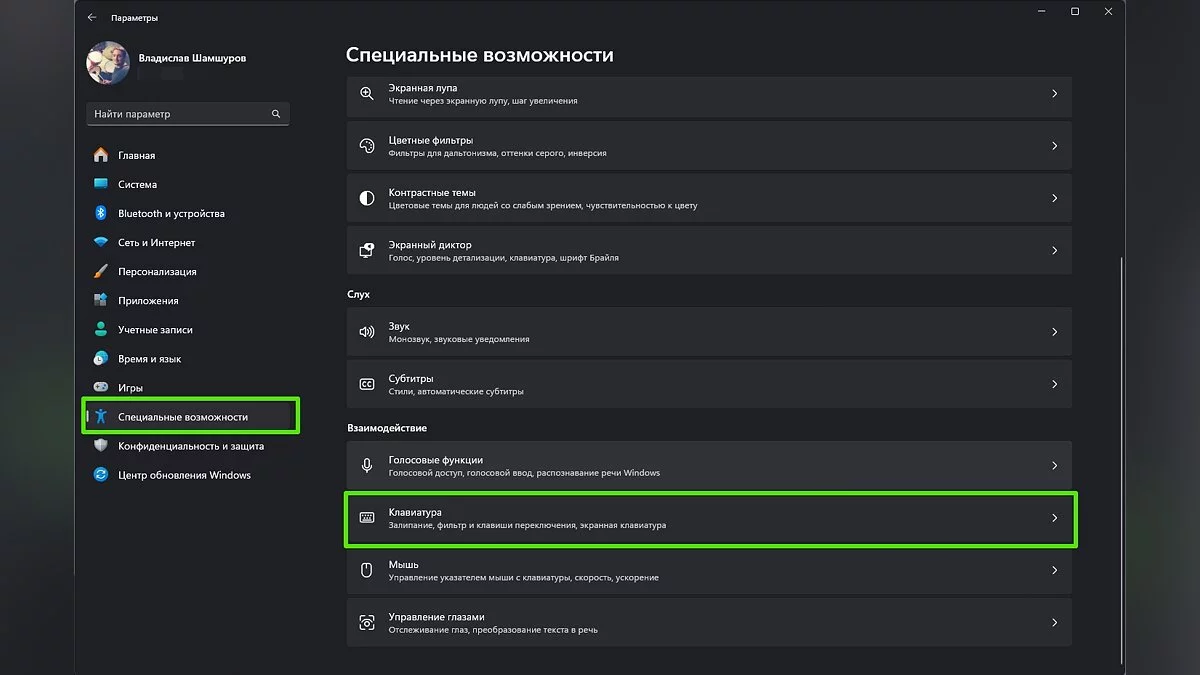Click the Privacy and security shield icon
1200x675 pixels.
(101, 446)
